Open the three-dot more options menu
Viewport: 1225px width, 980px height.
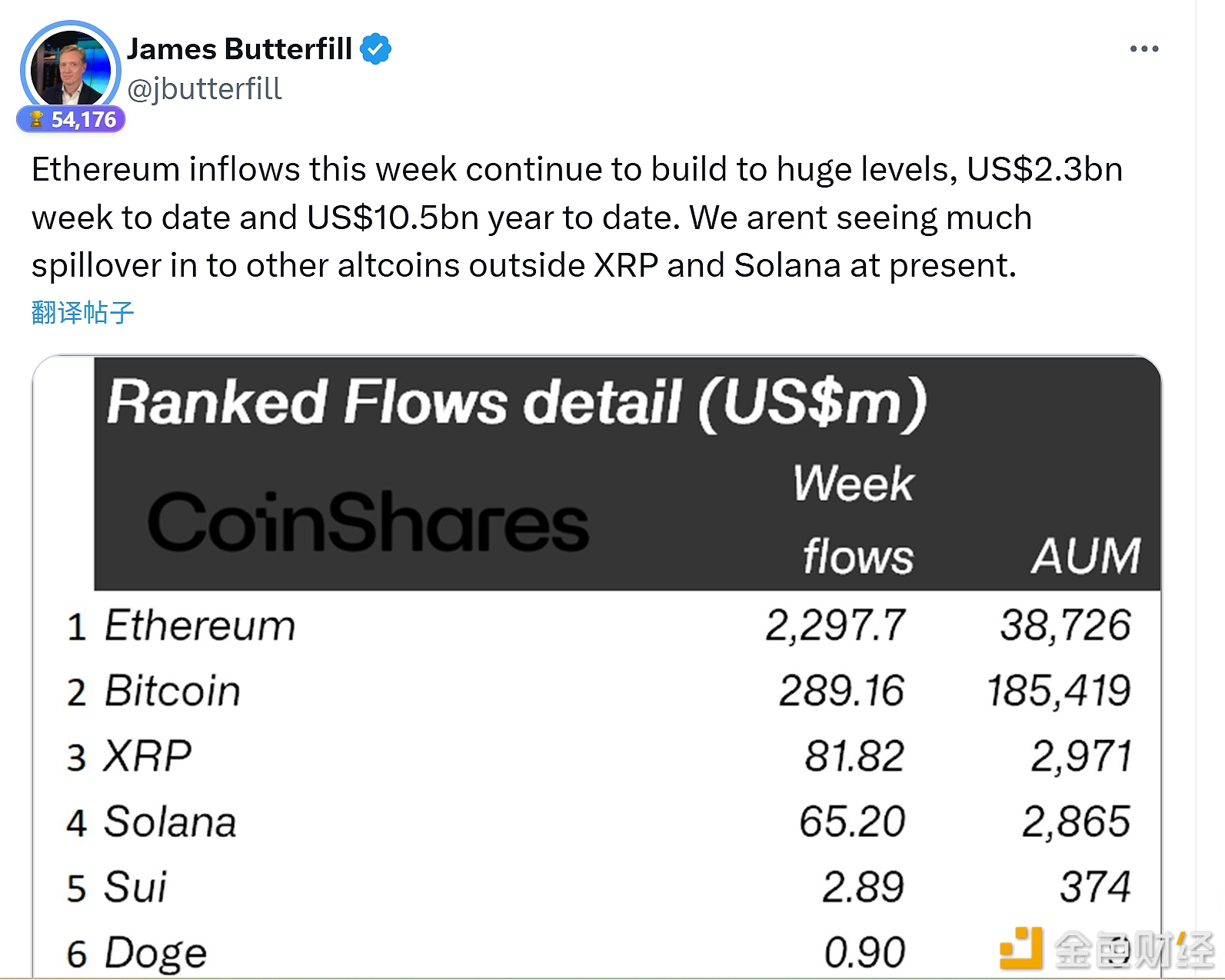pyautogui.click(x=1143, y=49)
